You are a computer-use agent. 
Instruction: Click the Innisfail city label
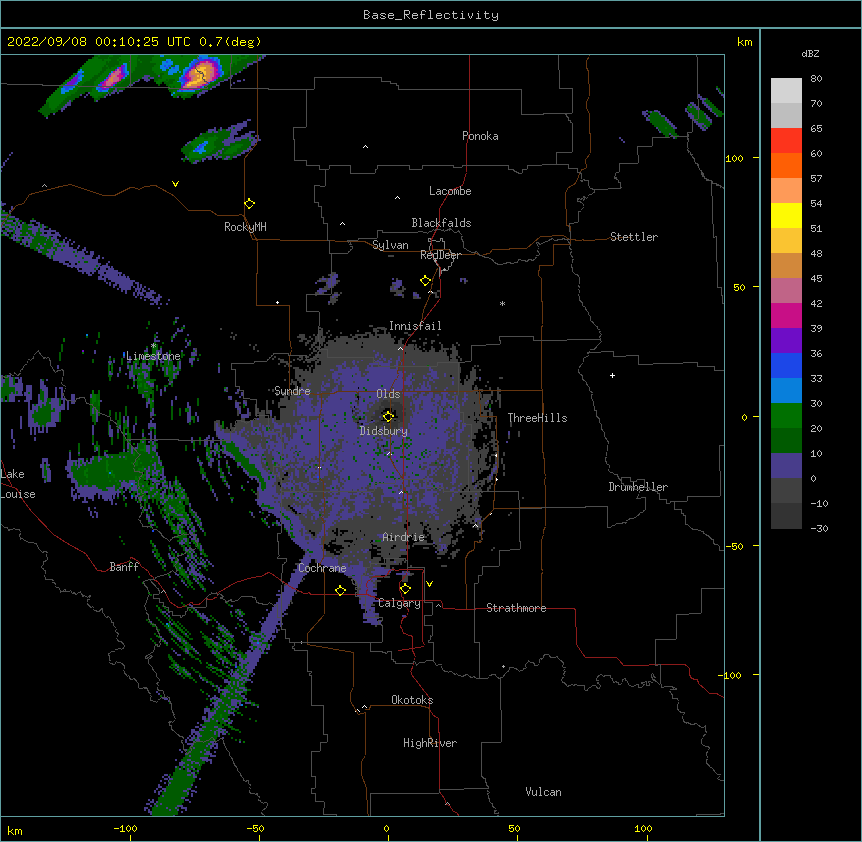(x=415, y=326)
